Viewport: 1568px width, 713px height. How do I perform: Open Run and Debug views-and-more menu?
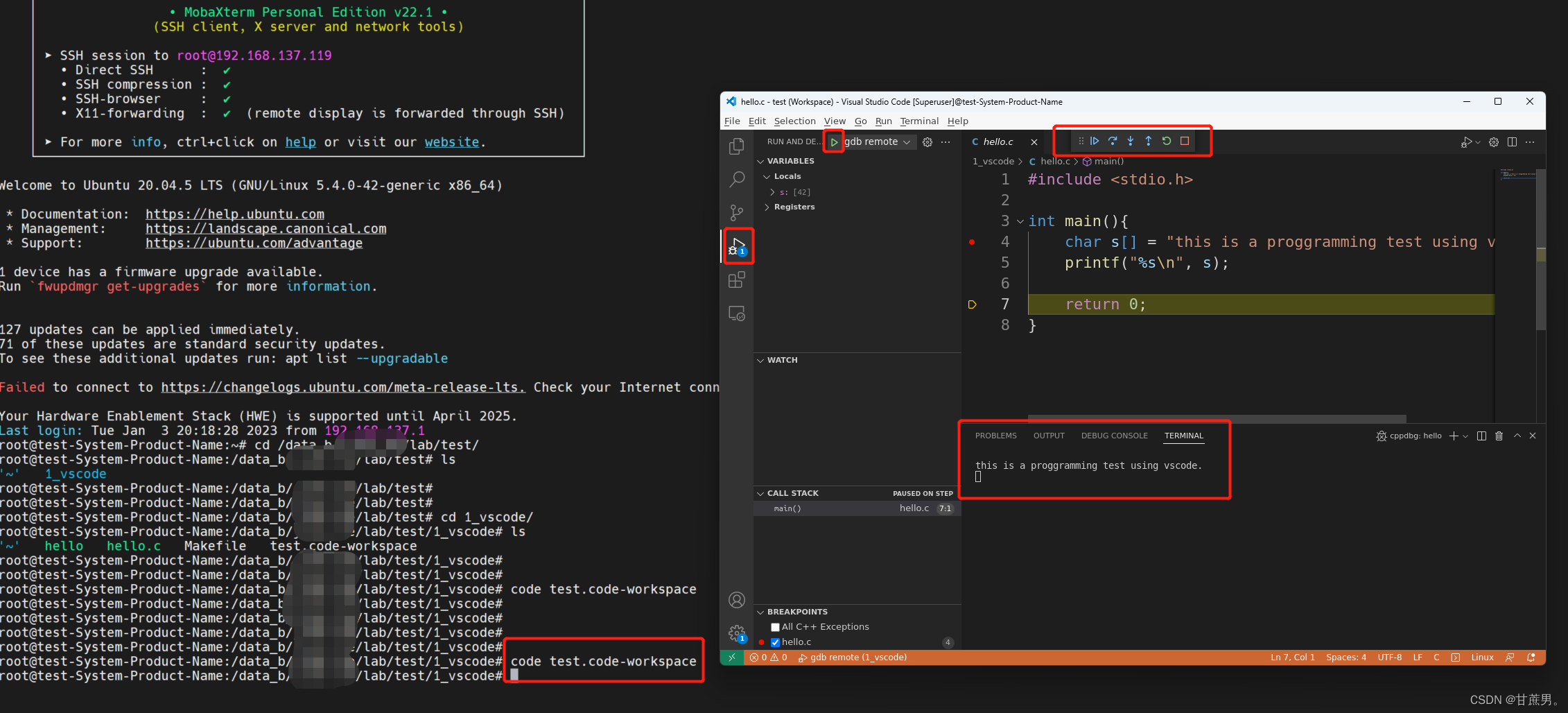point(946,141)
